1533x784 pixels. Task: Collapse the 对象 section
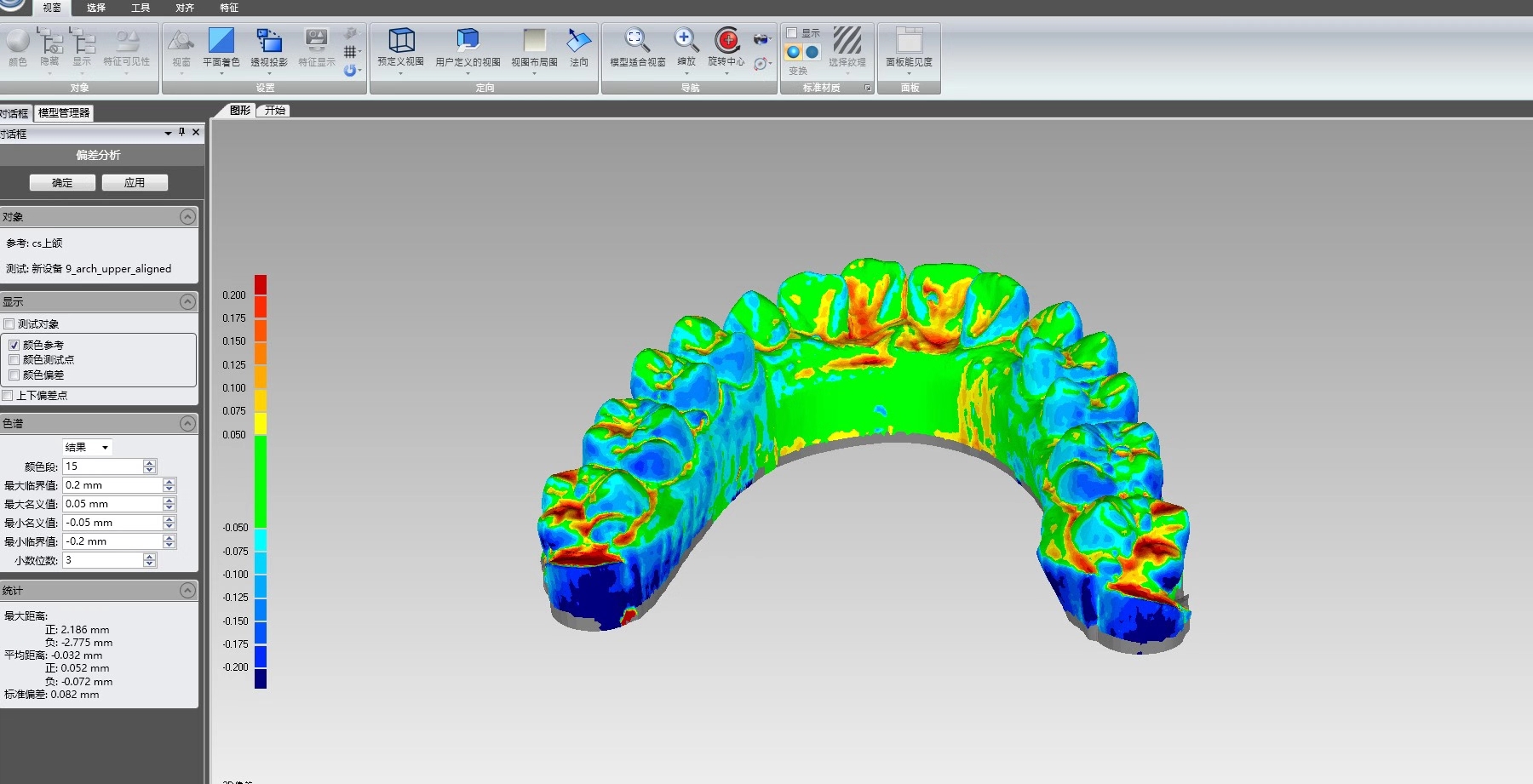[x=187, y=217]
